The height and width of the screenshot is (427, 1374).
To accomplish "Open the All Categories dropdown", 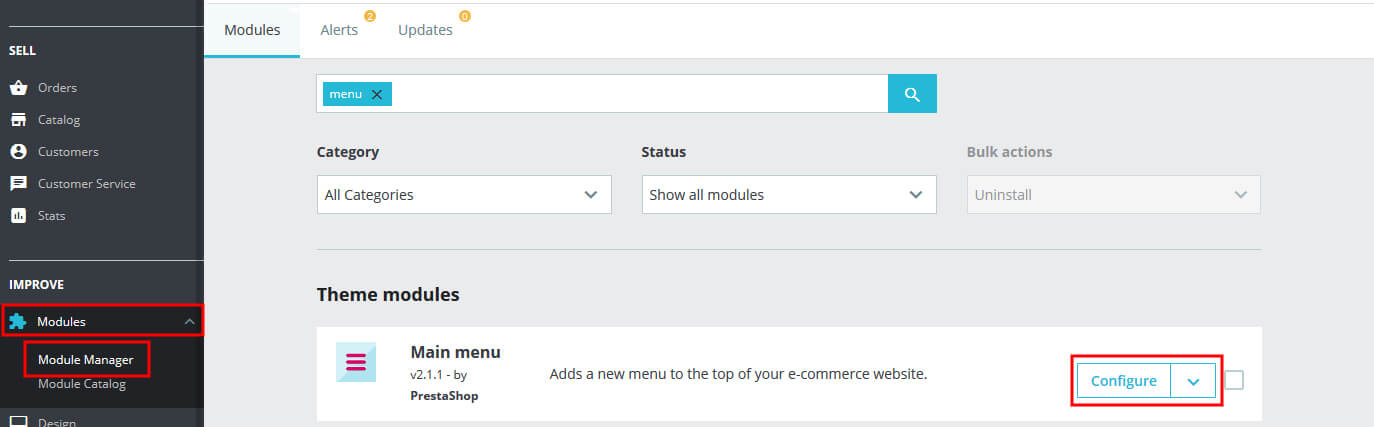I will pos(464,195).
